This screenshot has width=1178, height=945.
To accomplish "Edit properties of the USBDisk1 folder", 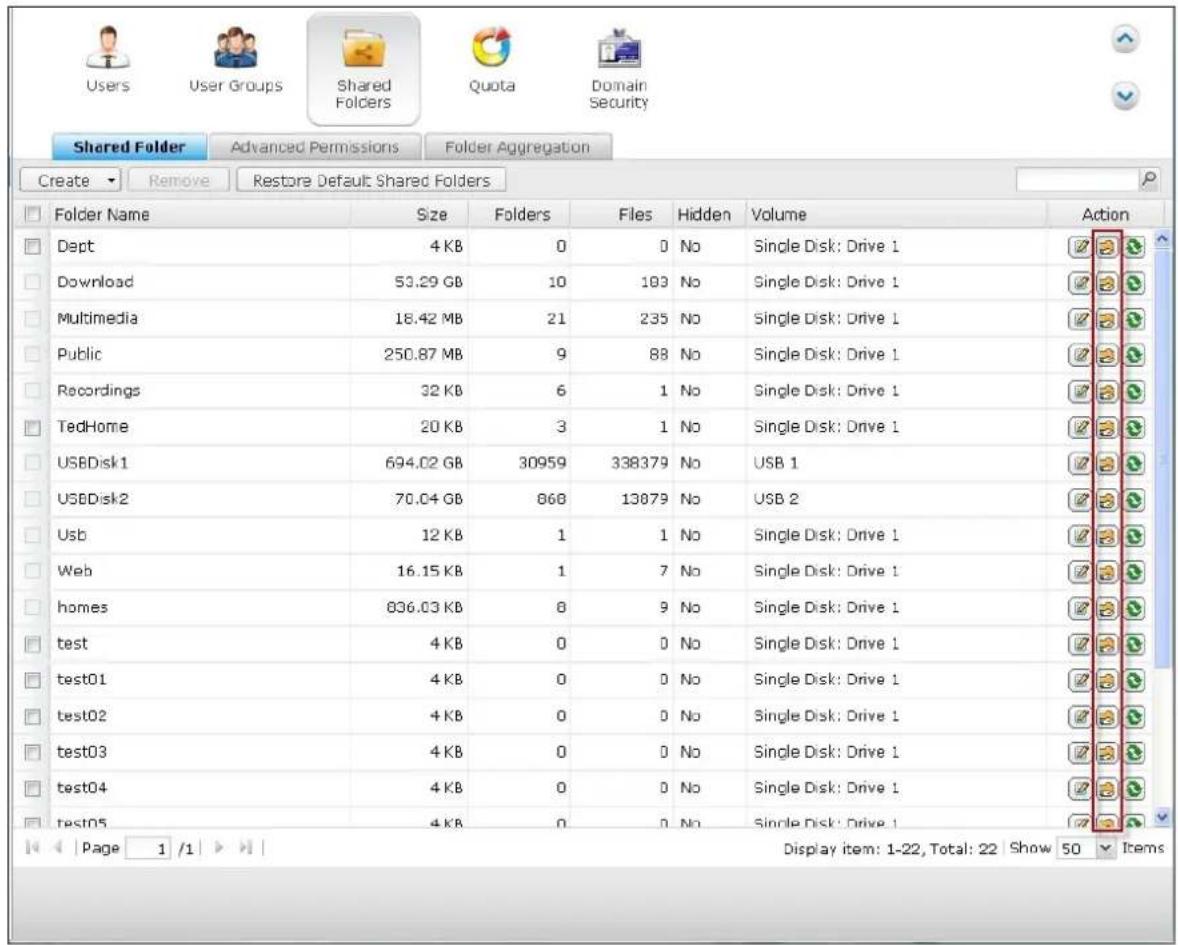I will pos(1080,463).
